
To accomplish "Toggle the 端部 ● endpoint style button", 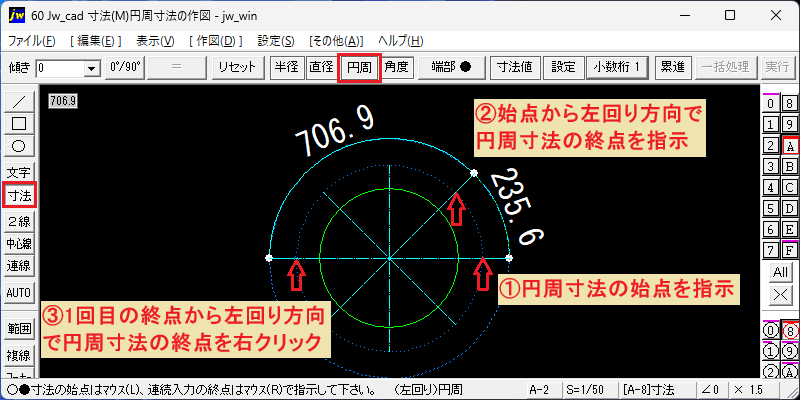I will tap(452, 67).
